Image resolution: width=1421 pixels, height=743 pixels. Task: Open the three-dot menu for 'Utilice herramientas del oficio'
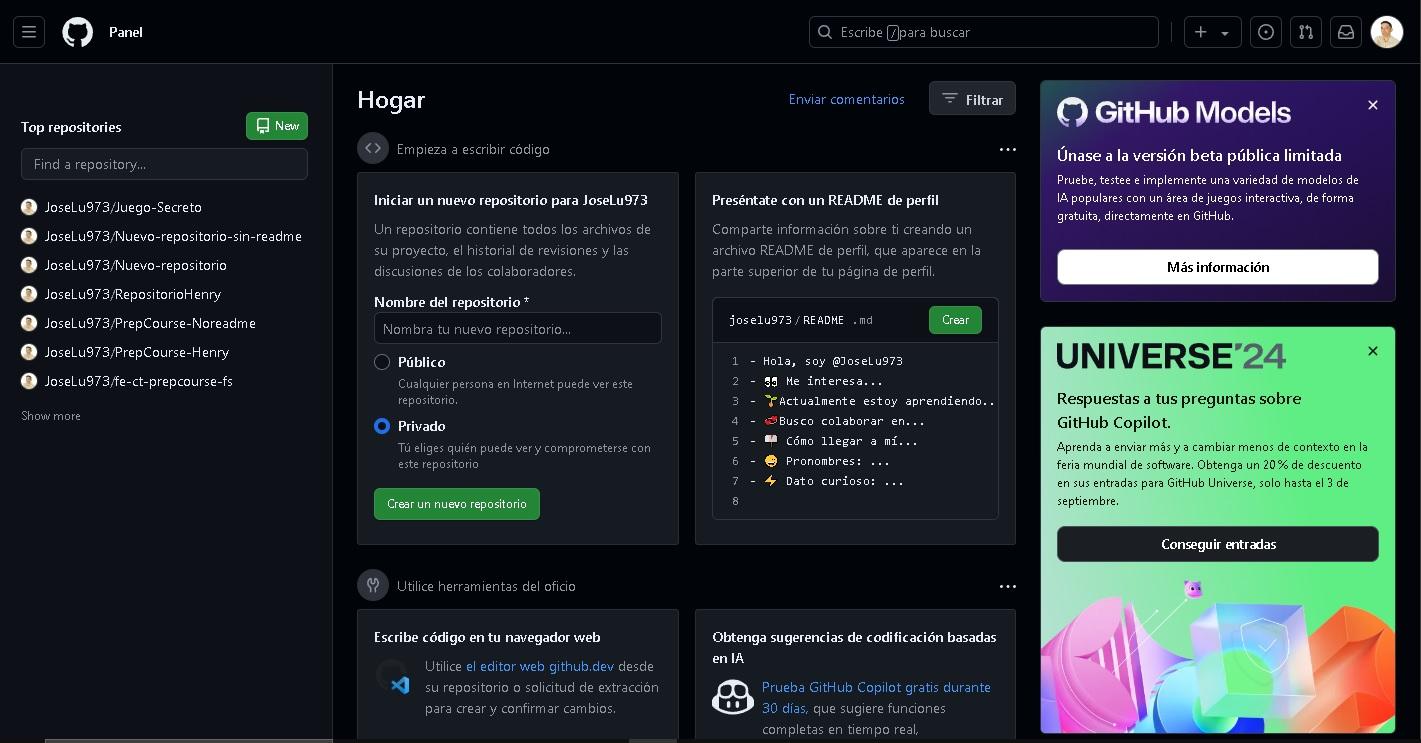click(1007, 586)
